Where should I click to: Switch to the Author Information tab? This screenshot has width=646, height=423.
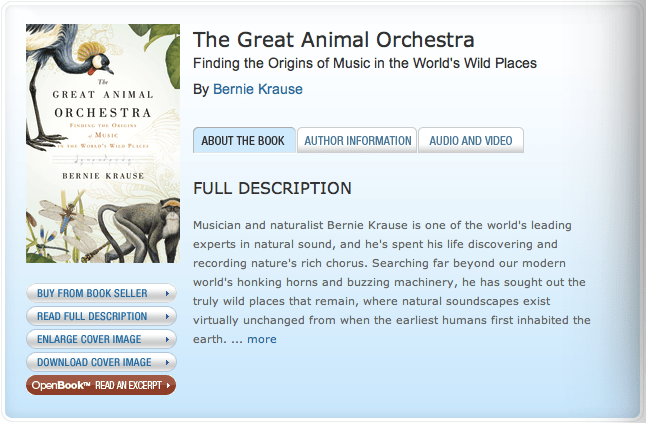pos(357,141)
